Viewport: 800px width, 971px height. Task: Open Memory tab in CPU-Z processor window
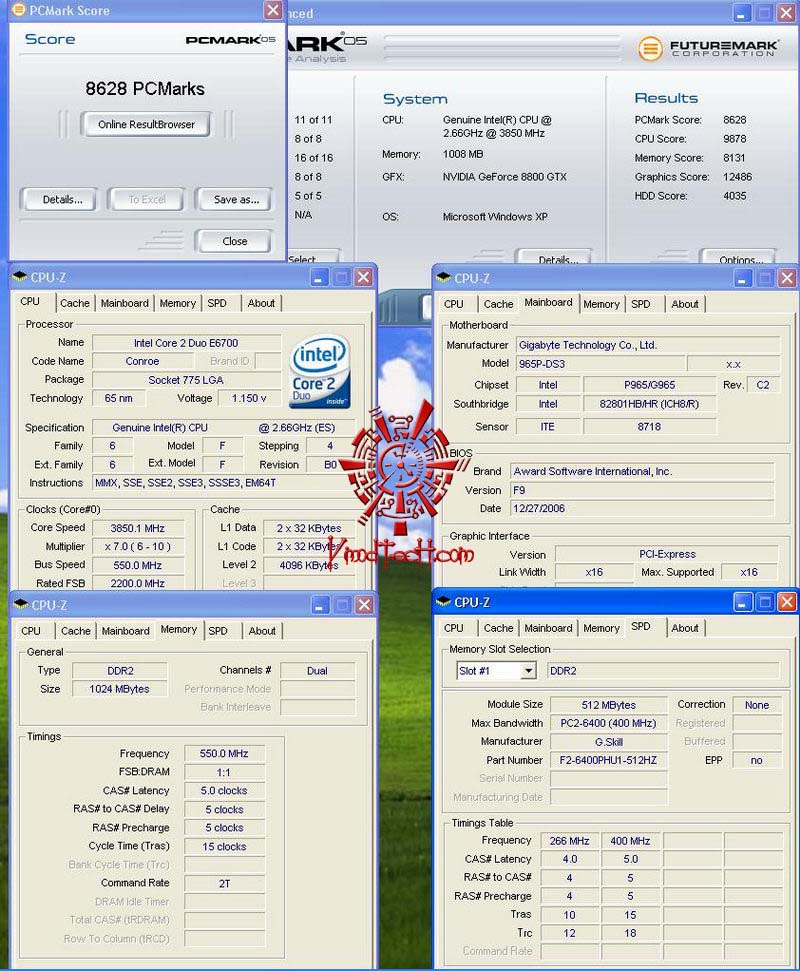tap(178, 303)
